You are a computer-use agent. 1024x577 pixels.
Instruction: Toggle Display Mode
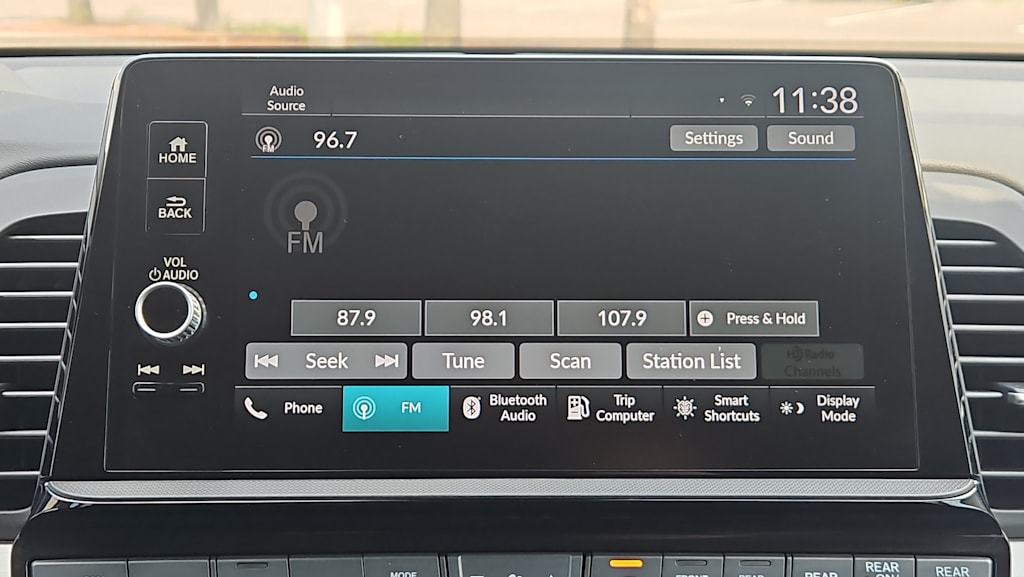823,408
